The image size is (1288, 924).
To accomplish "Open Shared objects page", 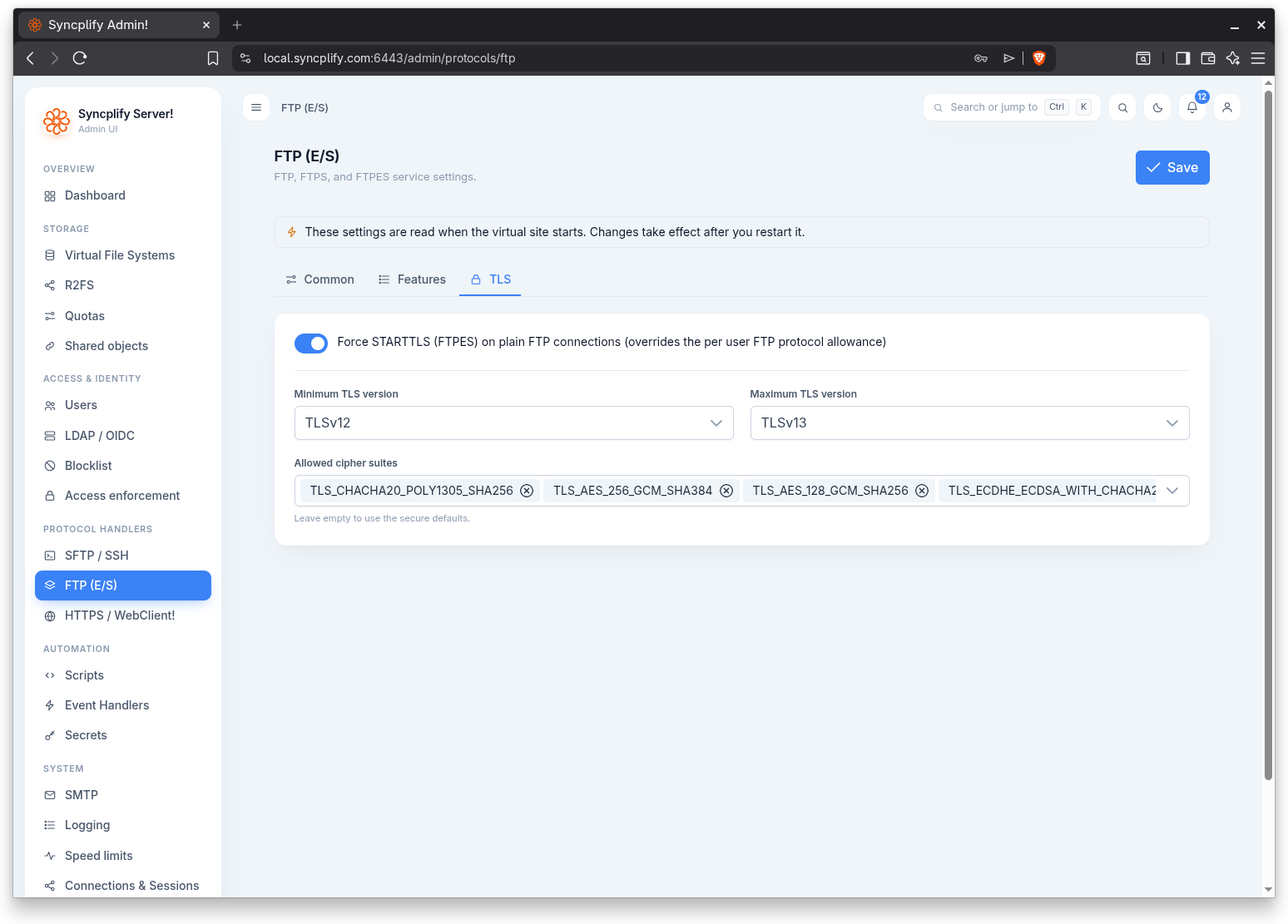I will coord(123,346).
